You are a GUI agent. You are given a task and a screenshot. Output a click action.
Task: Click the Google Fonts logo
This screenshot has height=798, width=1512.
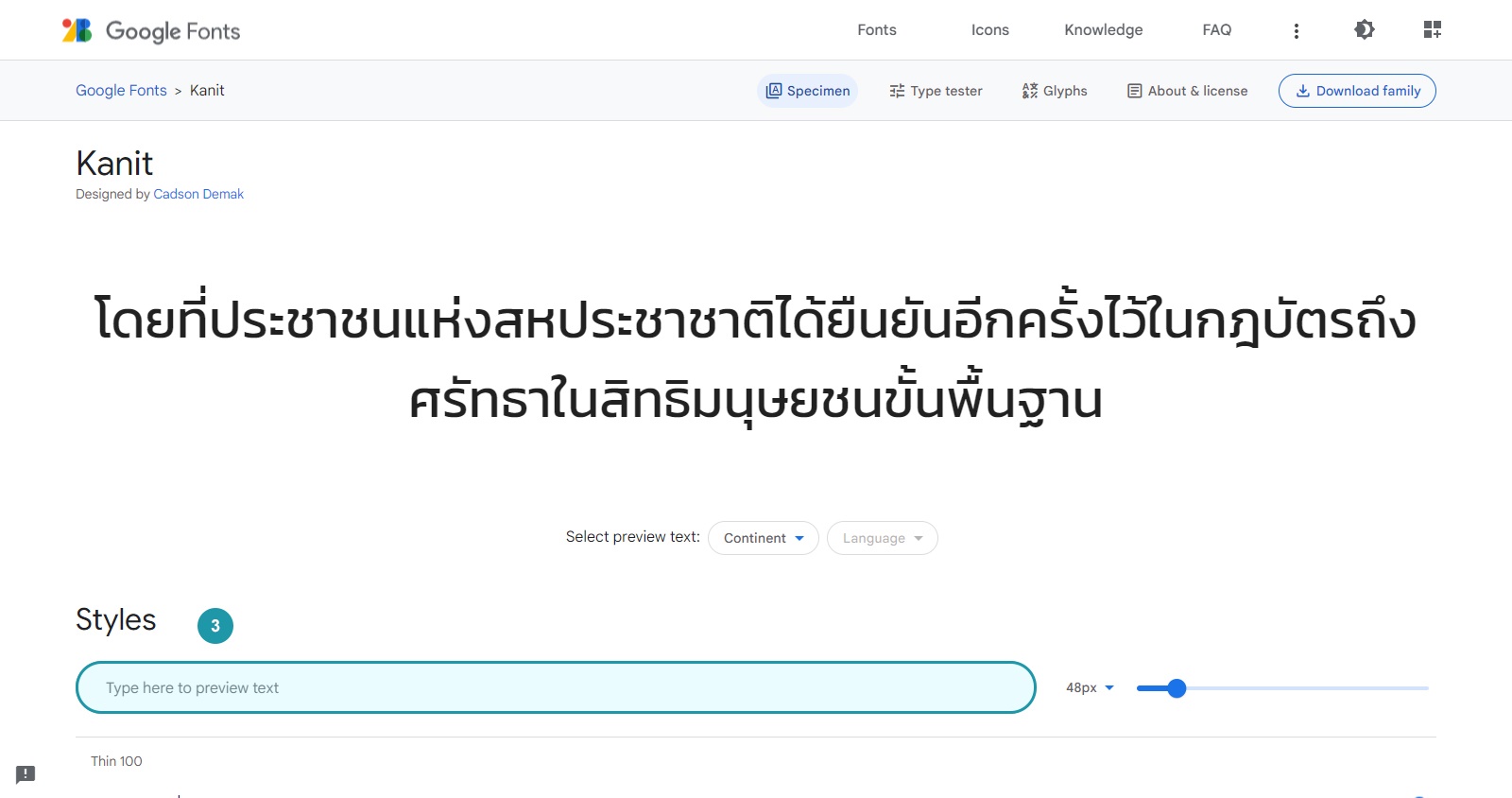tap(151, 30)
